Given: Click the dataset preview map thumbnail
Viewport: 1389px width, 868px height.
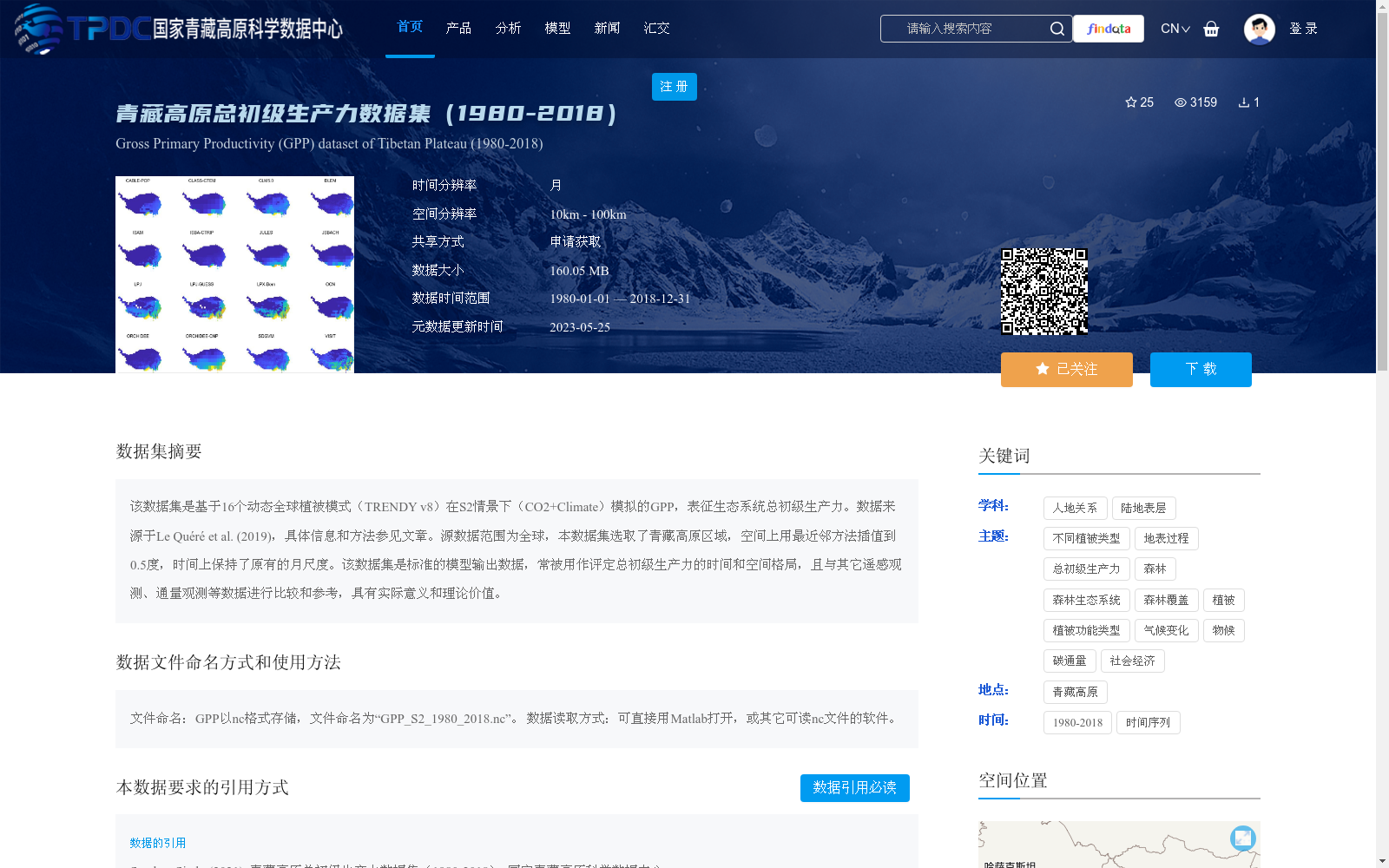Looking at the screenshot, I should point(234,273).
